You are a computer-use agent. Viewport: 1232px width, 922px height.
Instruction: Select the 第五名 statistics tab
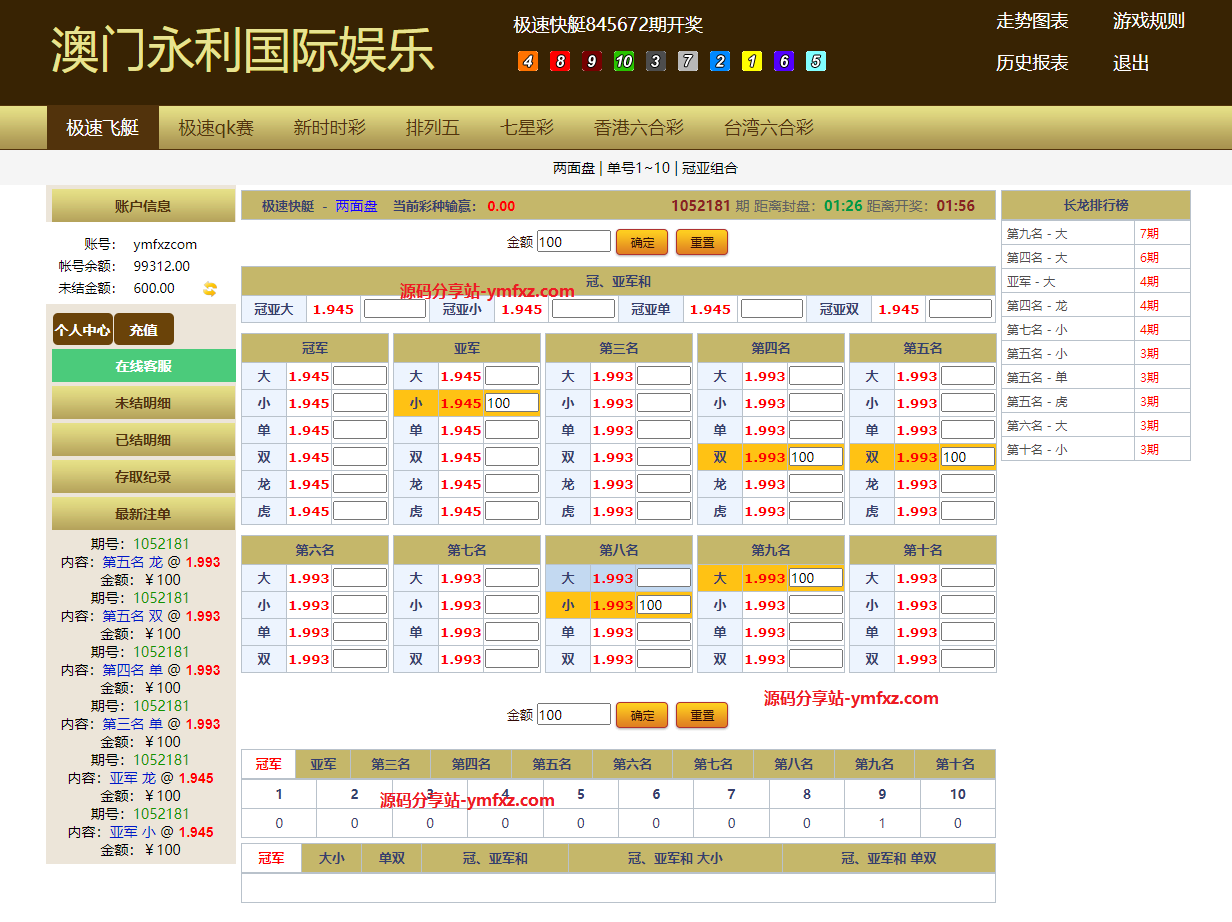pyautogui.click(x=552, y=765)
